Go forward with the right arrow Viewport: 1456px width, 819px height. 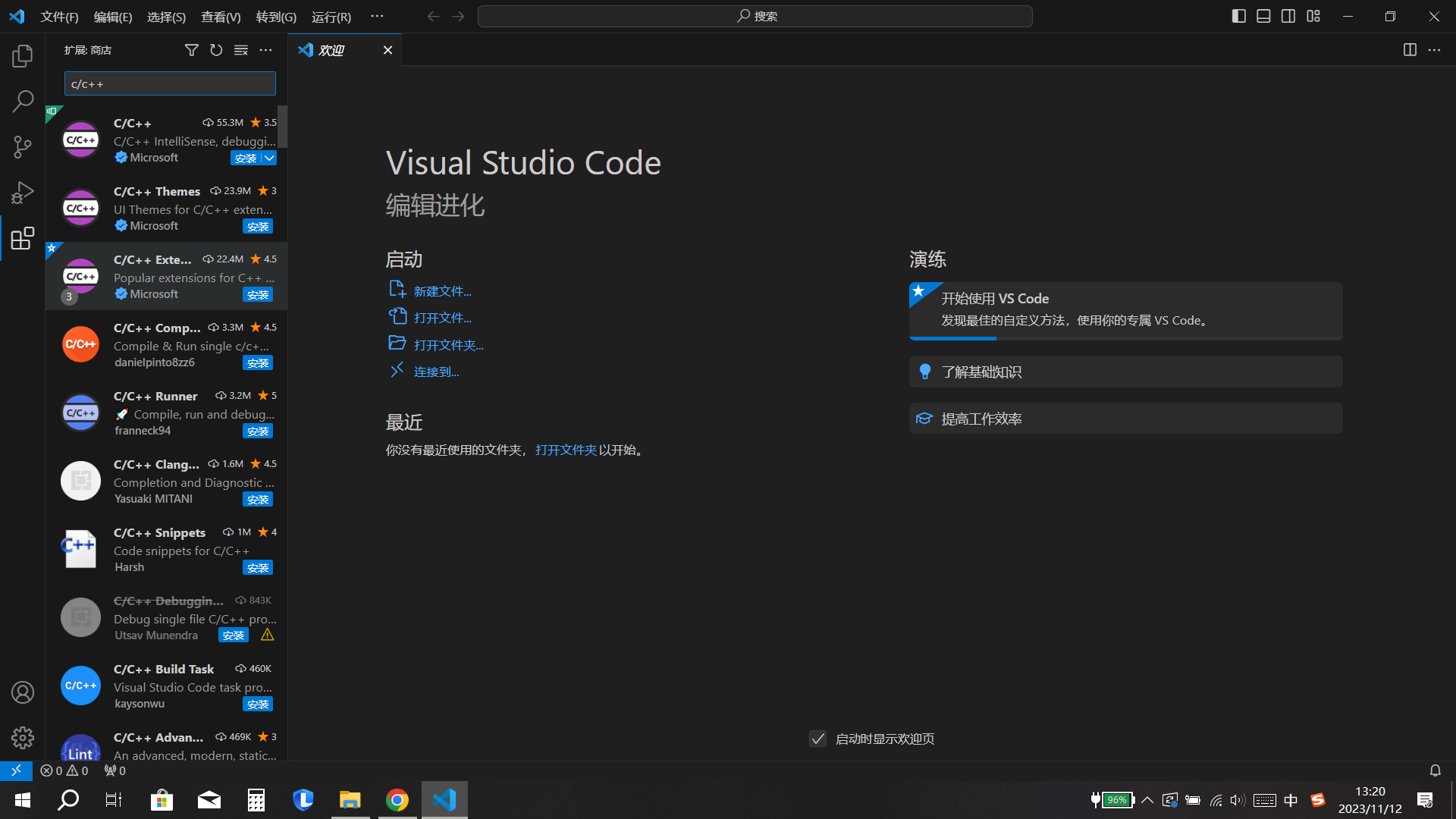click(x=458, y=16)
